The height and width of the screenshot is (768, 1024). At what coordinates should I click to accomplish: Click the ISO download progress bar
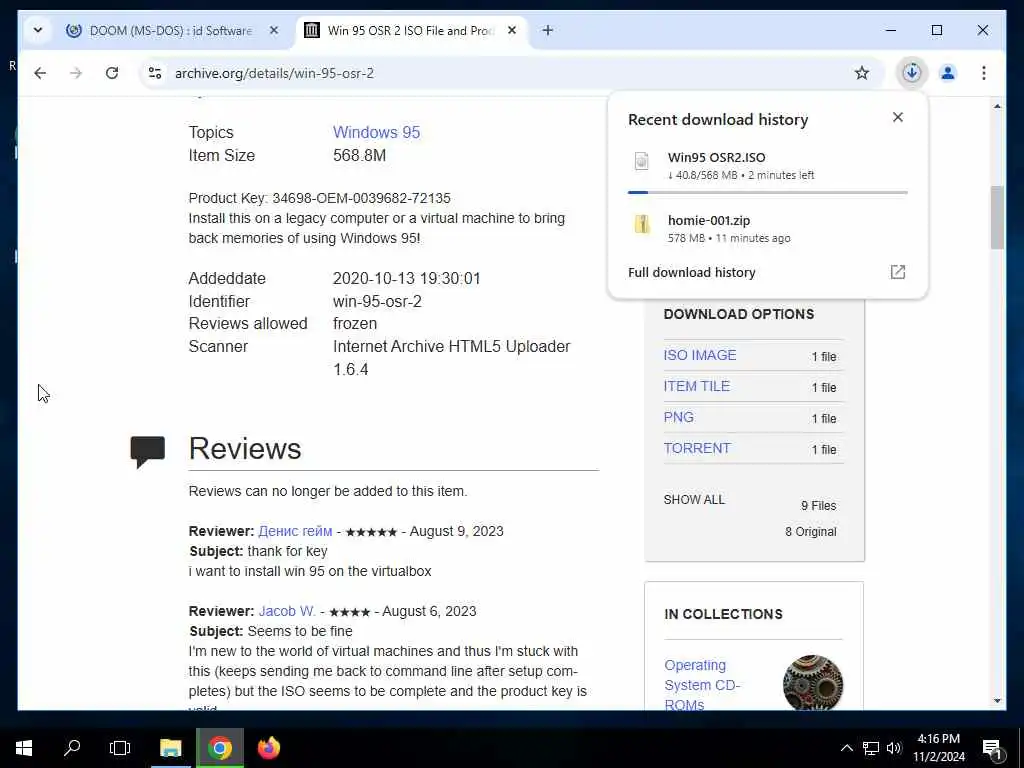coord(767,193)
